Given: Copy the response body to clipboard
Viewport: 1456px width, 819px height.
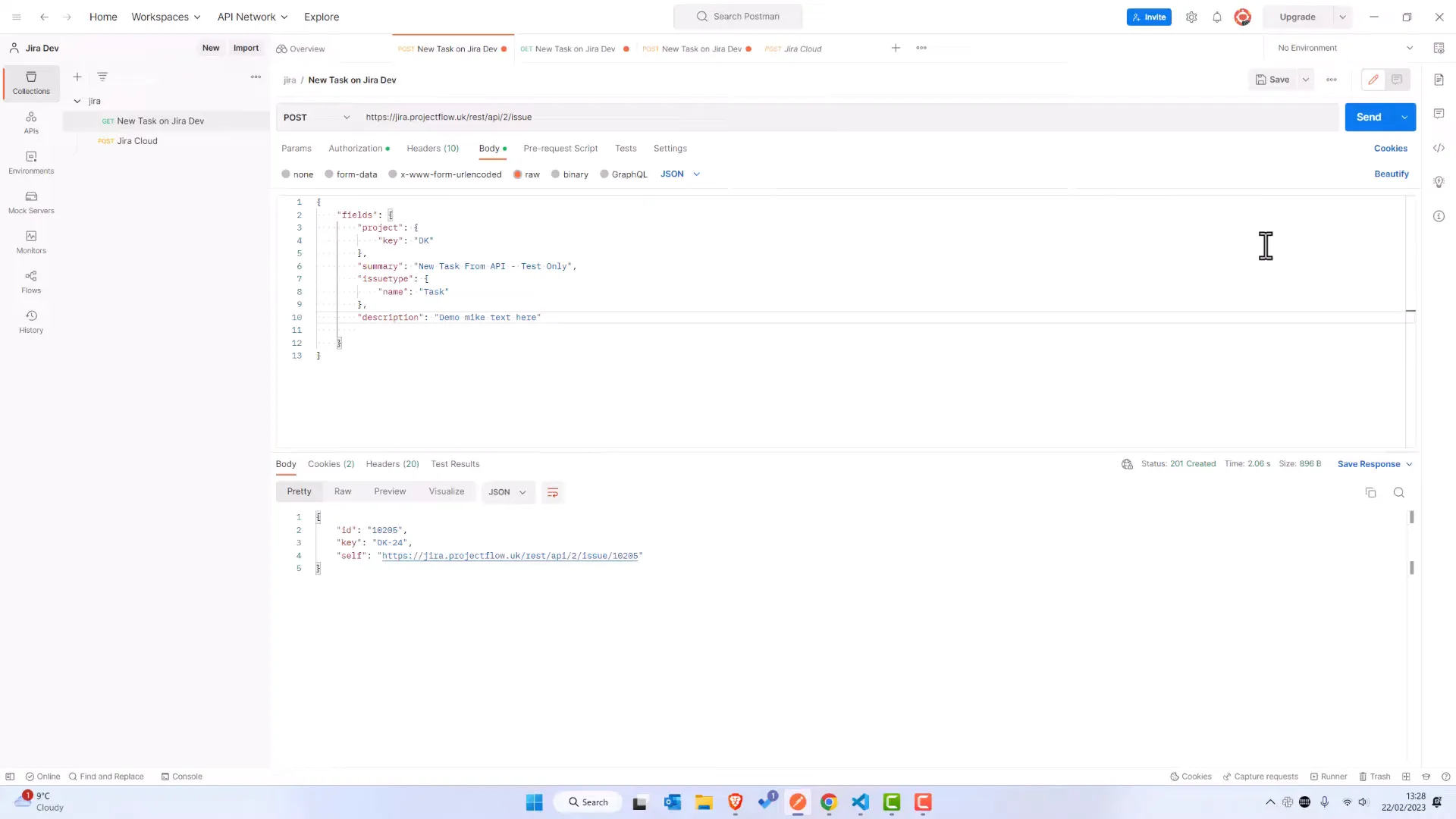Looking at the screenshot, I should pyautogui.click(x=1370, y=493).
